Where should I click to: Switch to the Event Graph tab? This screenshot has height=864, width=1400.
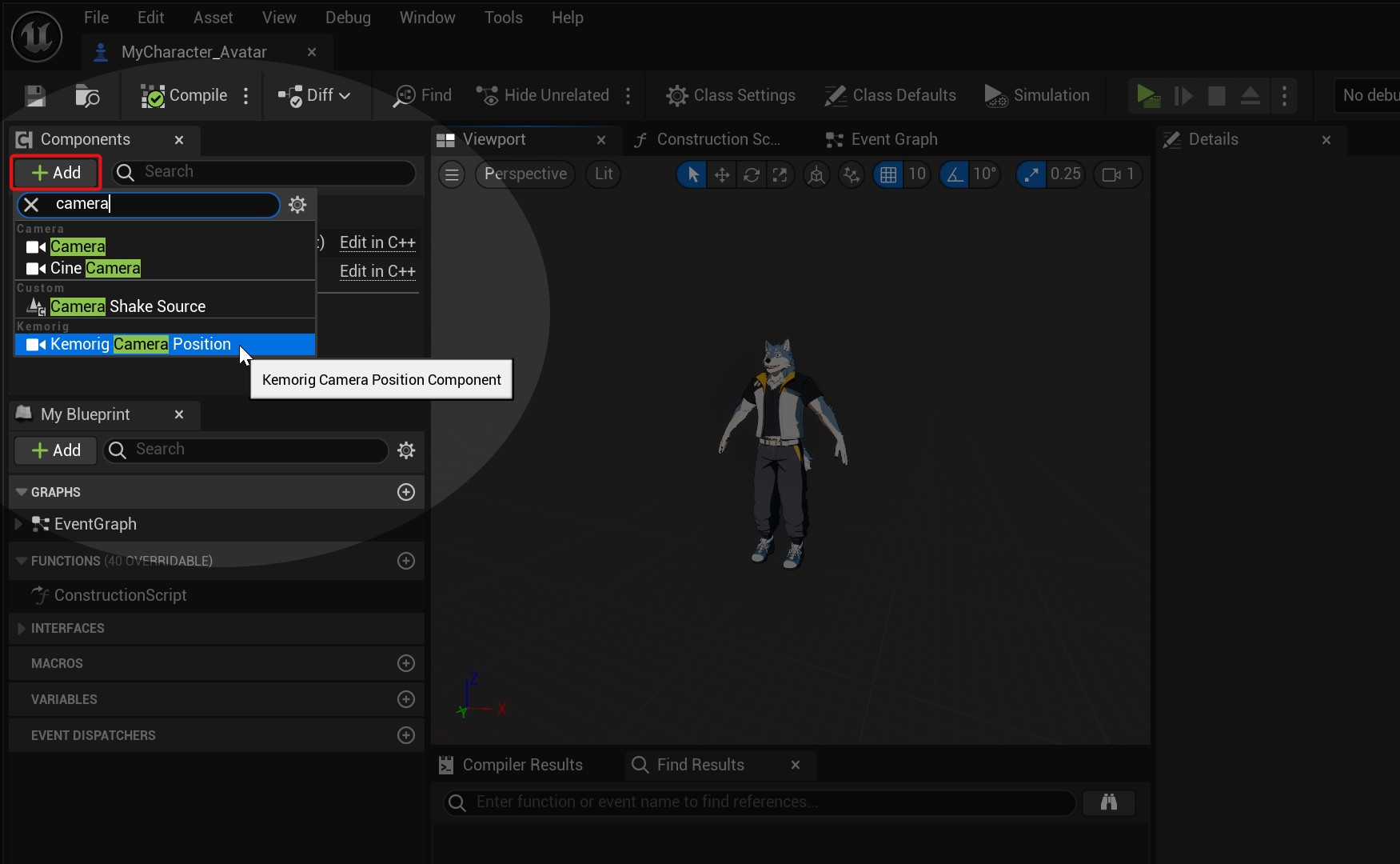tap(893, 140)
